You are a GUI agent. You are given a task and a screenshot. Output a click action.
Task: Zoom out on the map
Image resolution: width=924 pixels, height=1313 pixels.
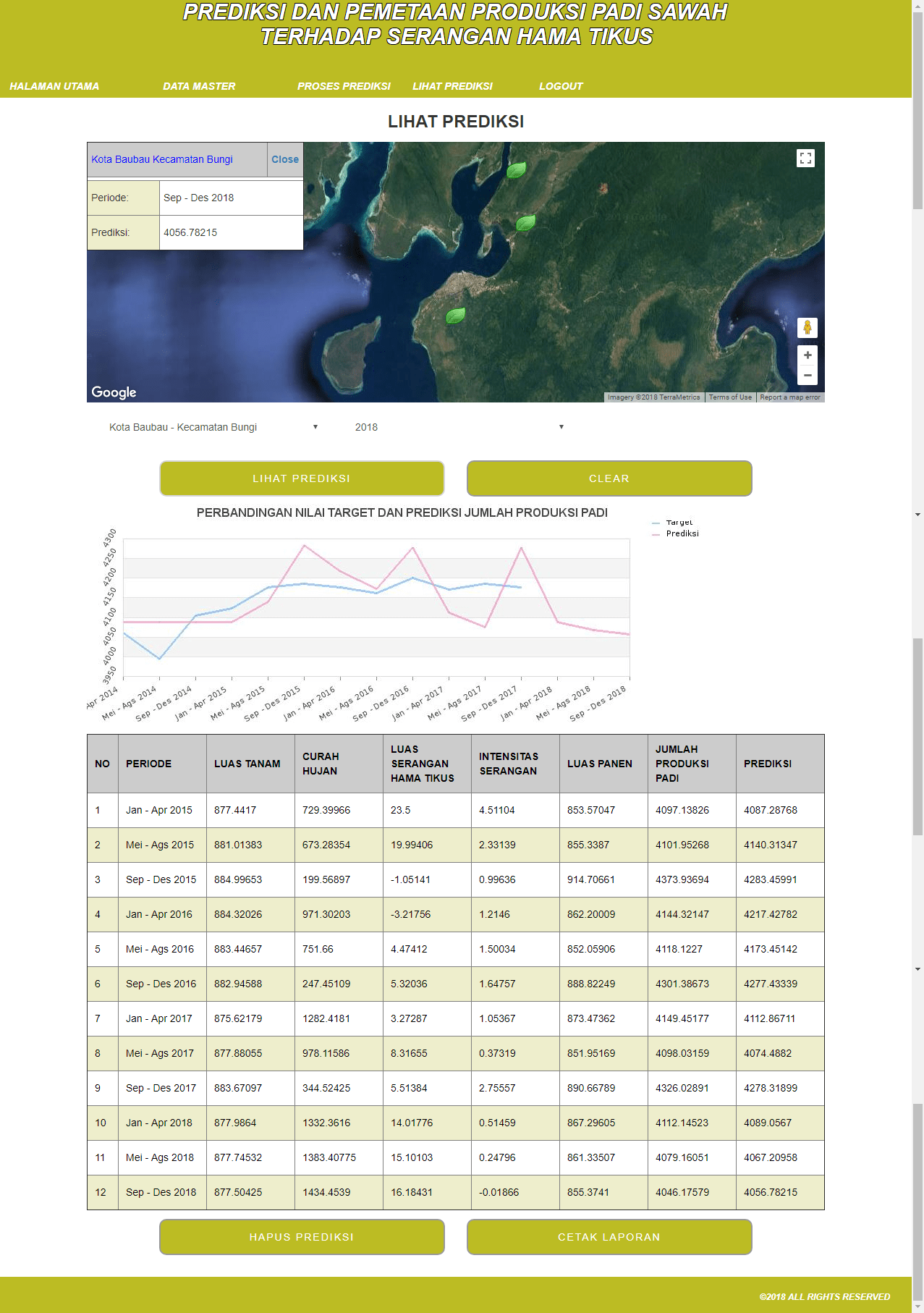(x=807, y=376)
